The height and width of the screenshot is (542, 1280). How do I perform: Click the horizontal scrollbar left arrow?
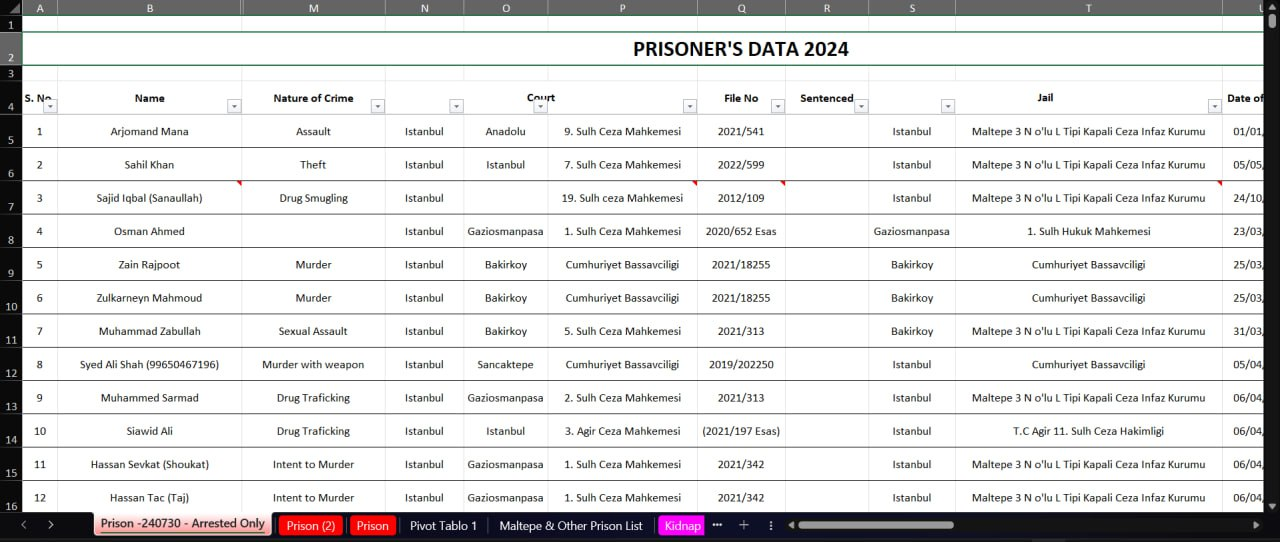point(791,525)
